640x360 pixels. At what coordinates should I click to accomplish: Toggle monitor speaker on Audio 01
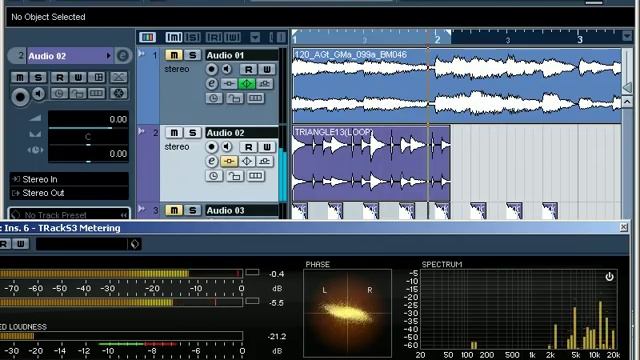pyautogui.click(x=227, y=69)
